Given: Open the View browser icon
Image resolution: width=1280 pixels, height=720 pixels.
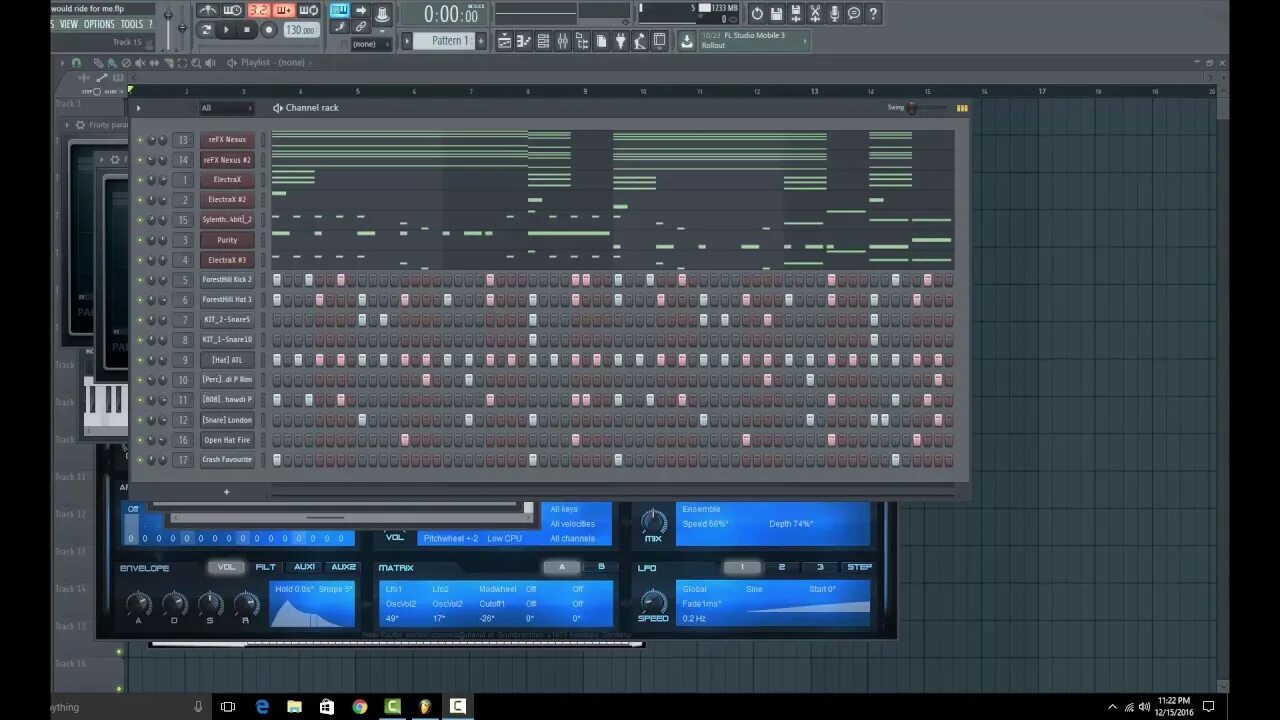Looking at the screenshot, I should pos(581,41).
